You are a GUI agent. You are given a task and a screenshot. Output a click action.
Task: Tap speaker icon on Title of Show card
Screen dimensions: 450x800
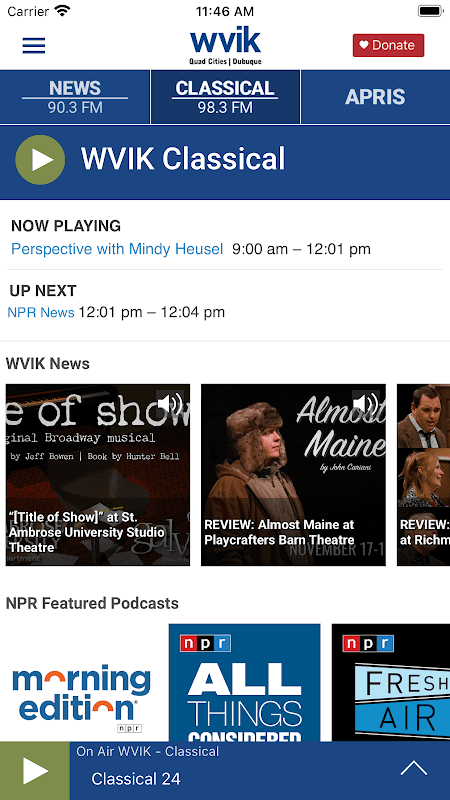pos(170,404)
